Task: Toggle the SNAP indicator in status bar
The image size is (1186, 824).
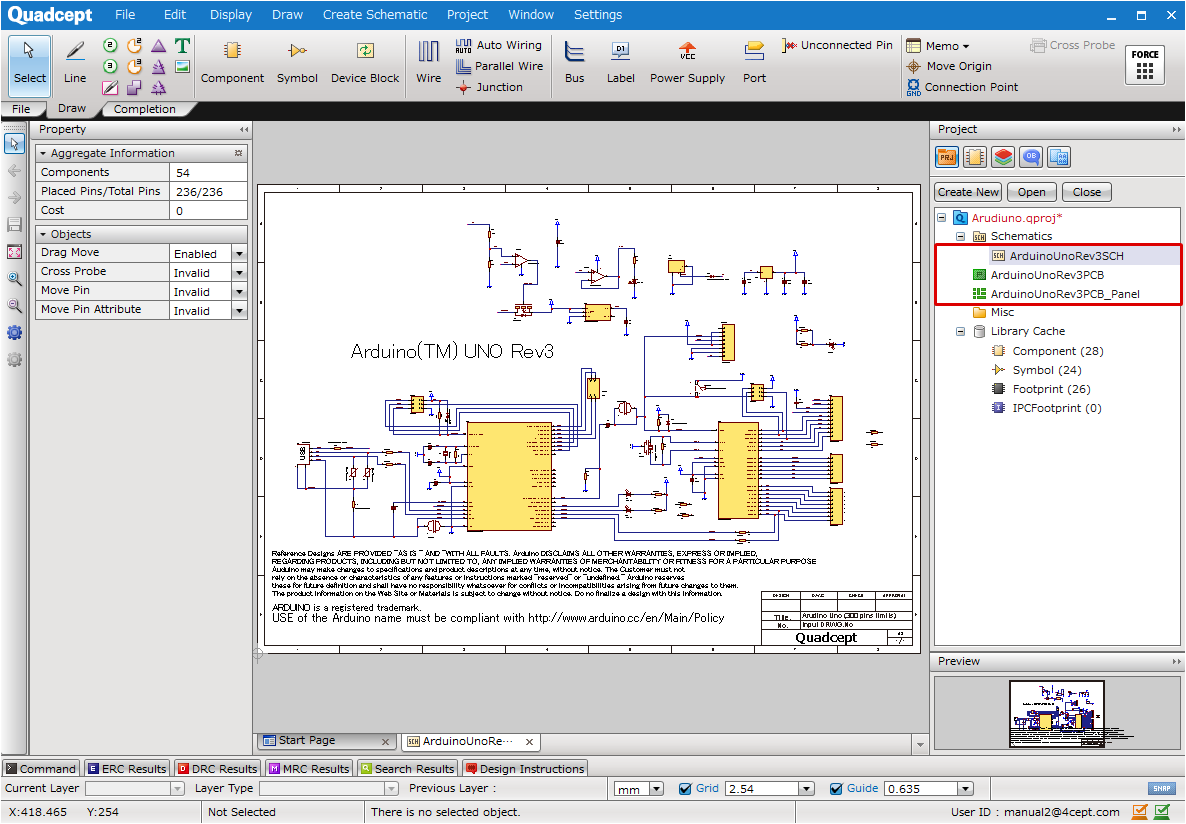Action: tap(1161, 789)
